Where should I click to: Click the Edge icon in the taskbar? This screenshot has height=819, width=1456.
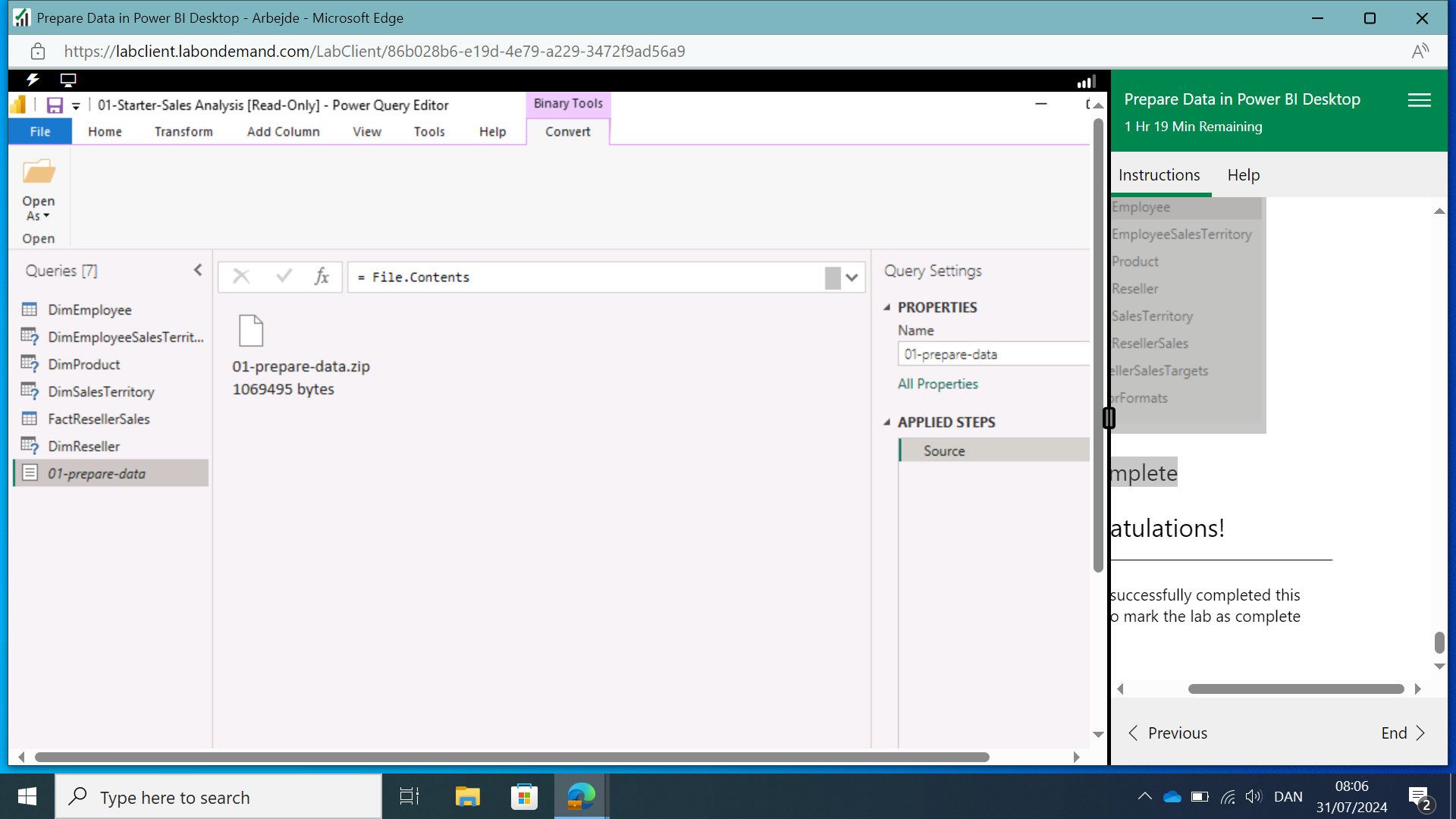(581, 796)
